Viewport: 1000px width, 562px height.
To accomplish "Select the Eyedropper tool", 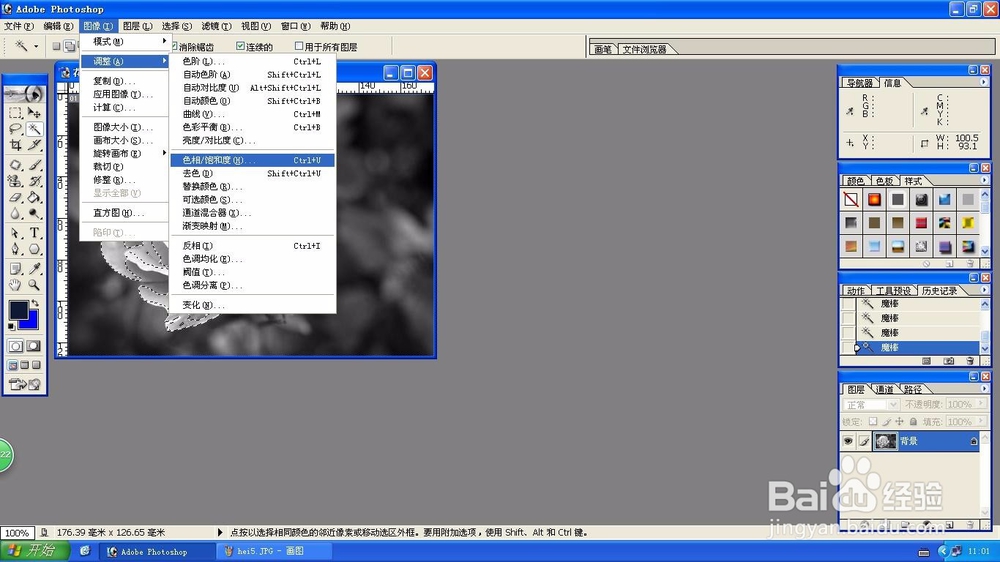I will (x=34, y=269).
